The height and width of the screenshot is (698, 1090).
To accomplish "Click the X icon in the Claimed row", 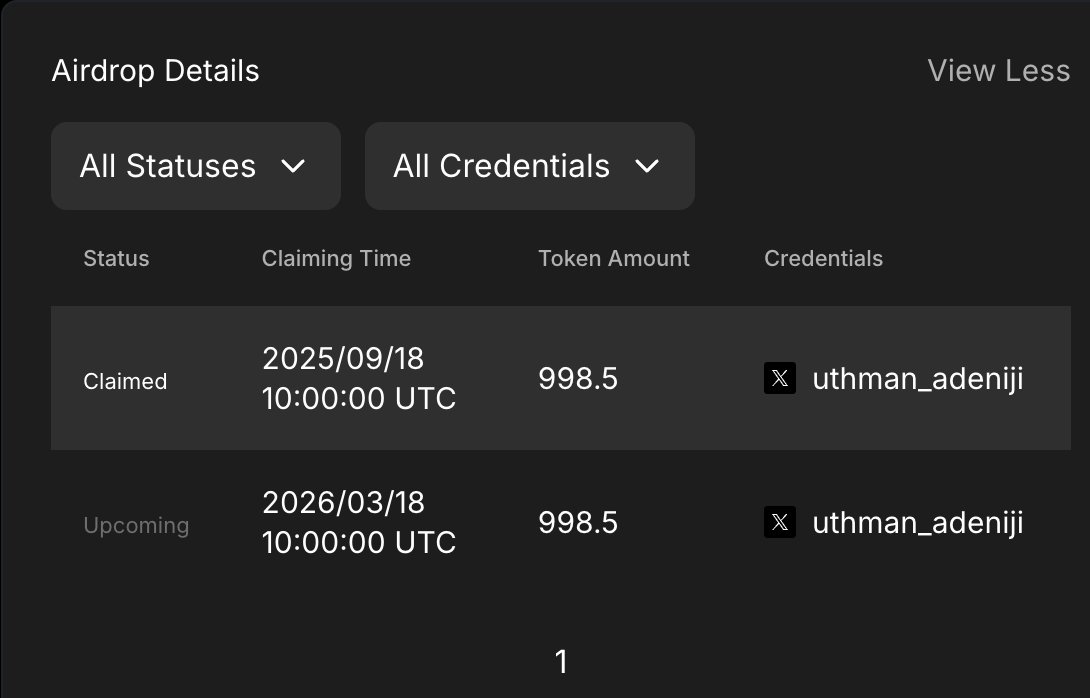I will (x=780, y=379).
